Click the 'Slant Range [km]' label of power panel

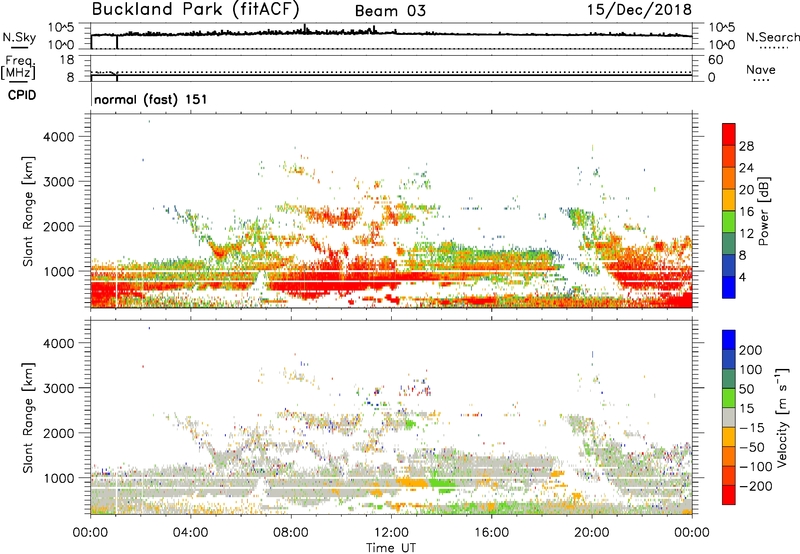(x=28, y=211)
